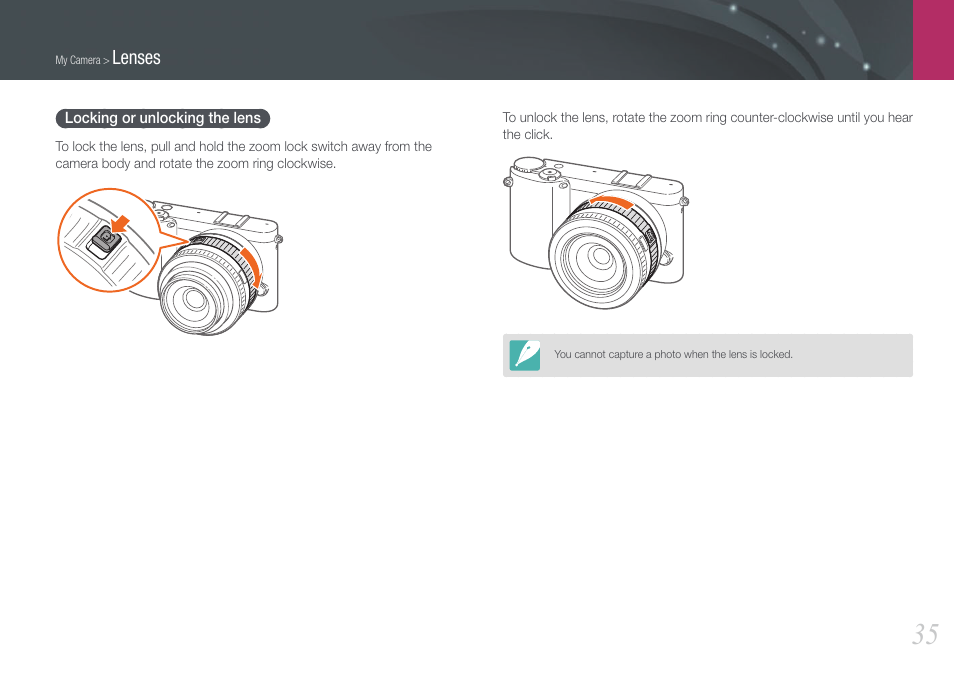954x676 pixels.
Task: Select the 'Locking or unlocking the lens' heading
Action: click(162, 118)
